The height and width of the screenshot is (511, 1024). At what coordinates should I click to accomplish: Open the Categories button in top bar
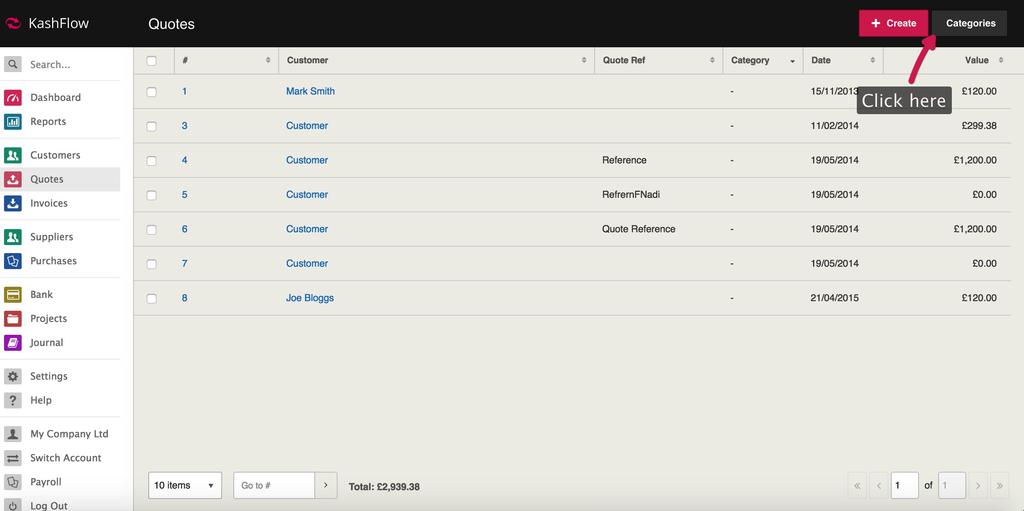click(970, 23)
